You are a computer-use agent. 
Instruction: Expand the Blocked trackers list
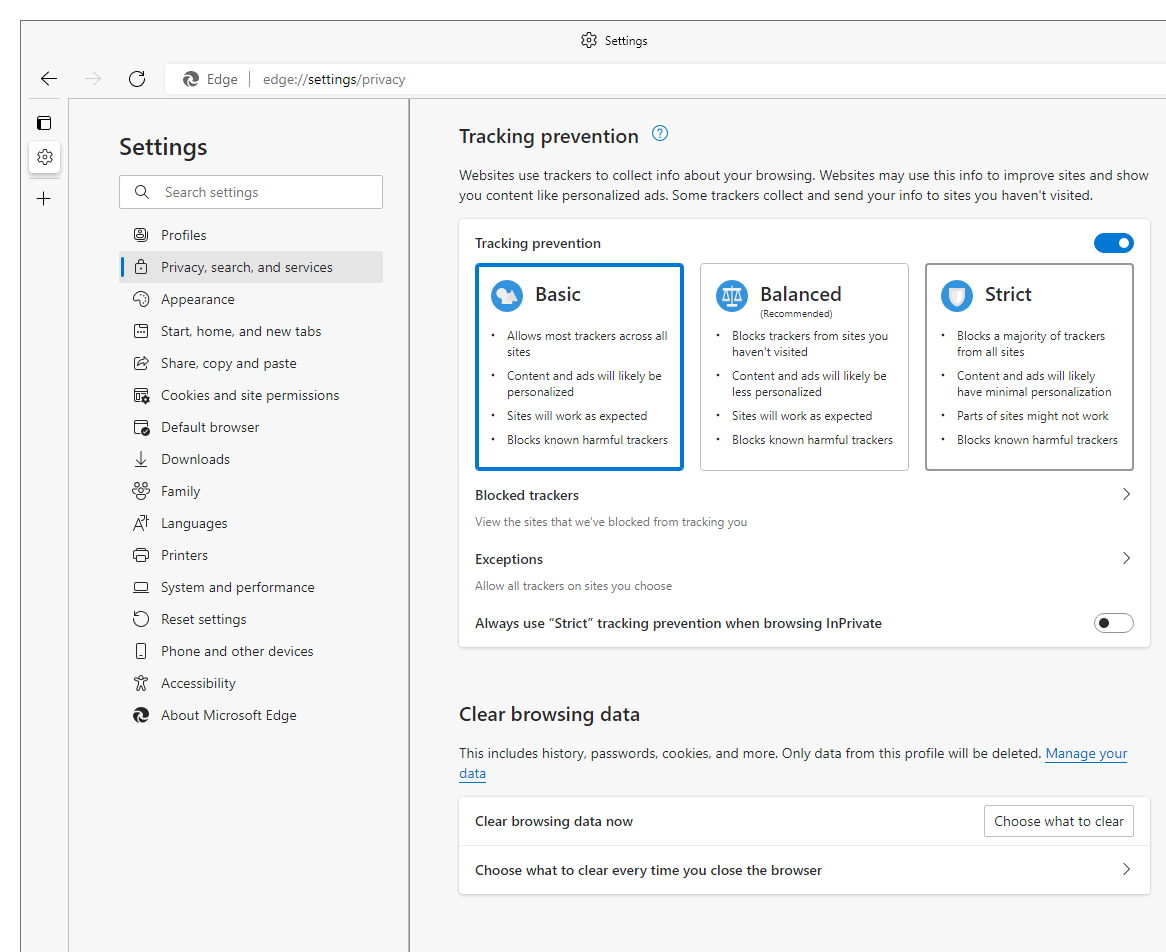[x=1126, y=493]
